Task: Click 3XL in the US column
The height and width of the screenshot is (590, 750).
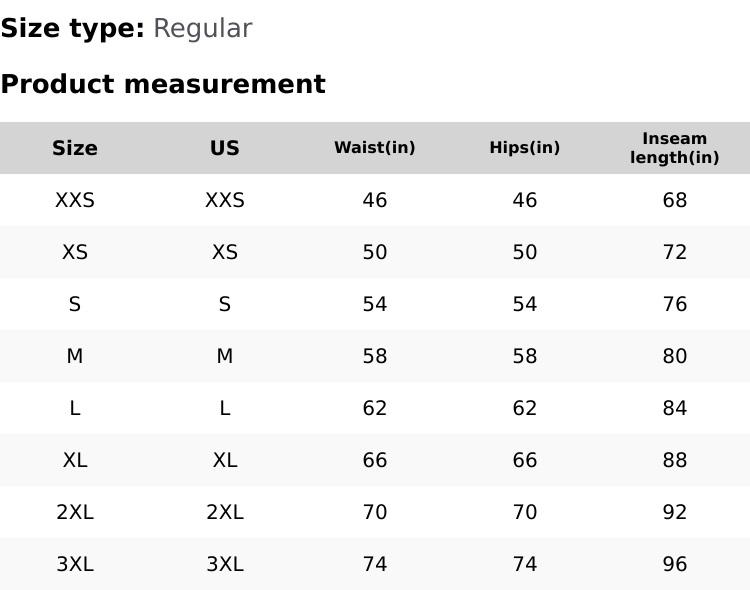Action: click(x=225, y=564)
